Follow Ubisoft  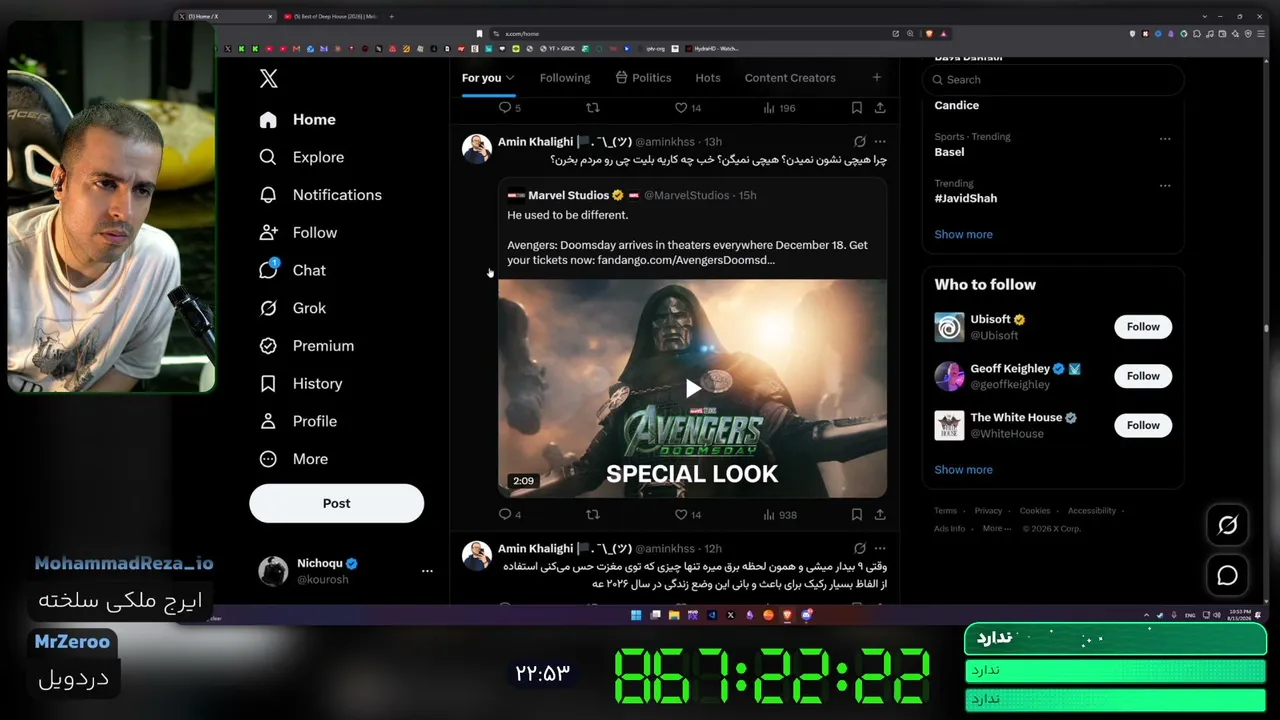click(x=1143, y=327)
